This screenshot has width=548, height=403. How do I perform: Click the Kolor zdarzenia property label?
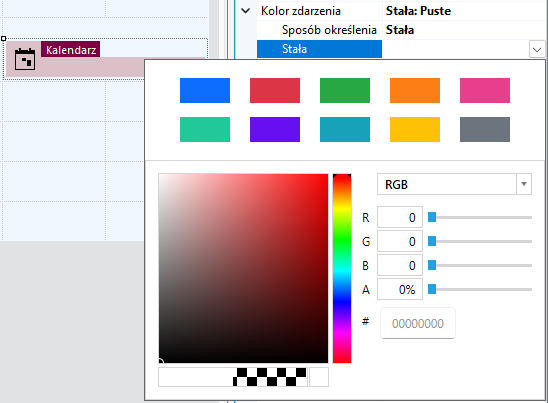(301, 11)
